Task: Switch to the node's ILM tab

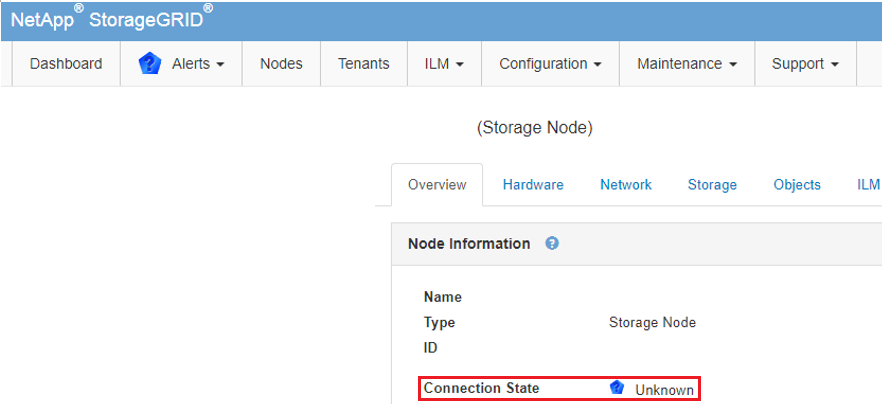Action: click(867, 185)
